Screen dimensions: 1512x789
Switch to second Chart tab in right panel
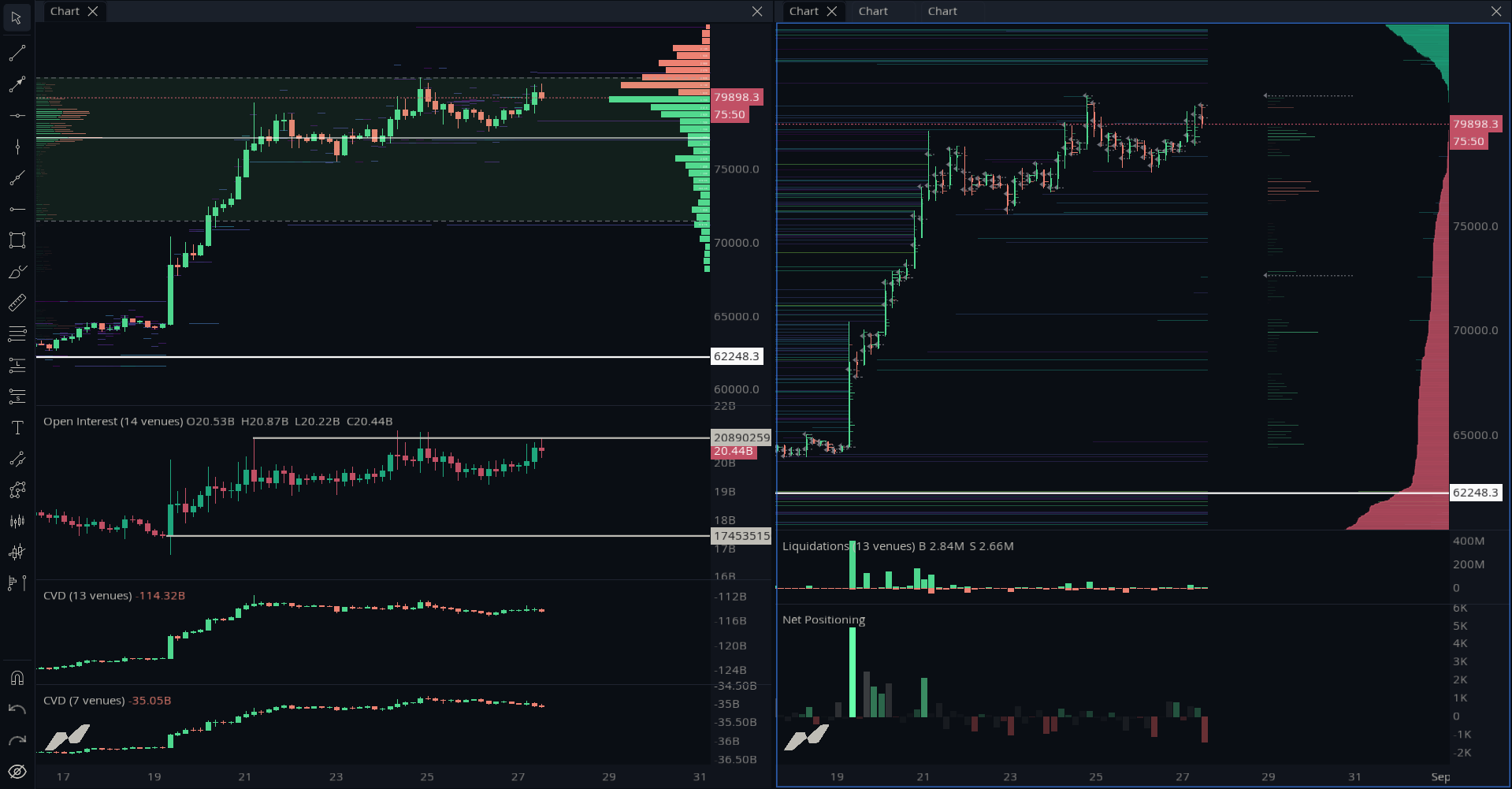873,11
